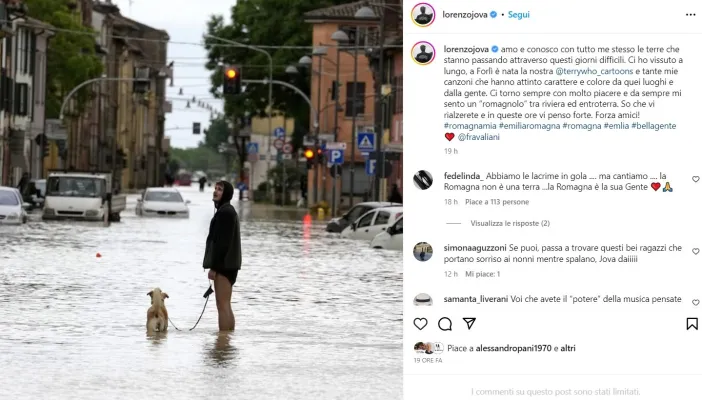Open the lorenzojova profile picture in the header

point(423,15)
